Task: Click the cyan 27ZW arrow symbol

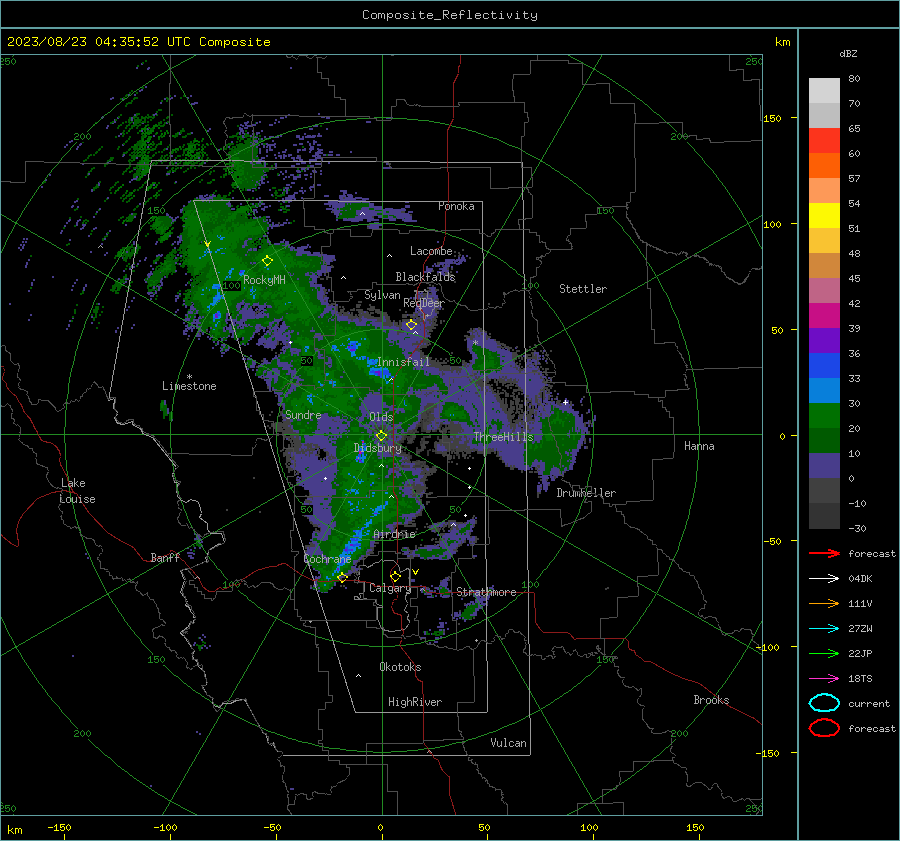Action: click(824, 629)
